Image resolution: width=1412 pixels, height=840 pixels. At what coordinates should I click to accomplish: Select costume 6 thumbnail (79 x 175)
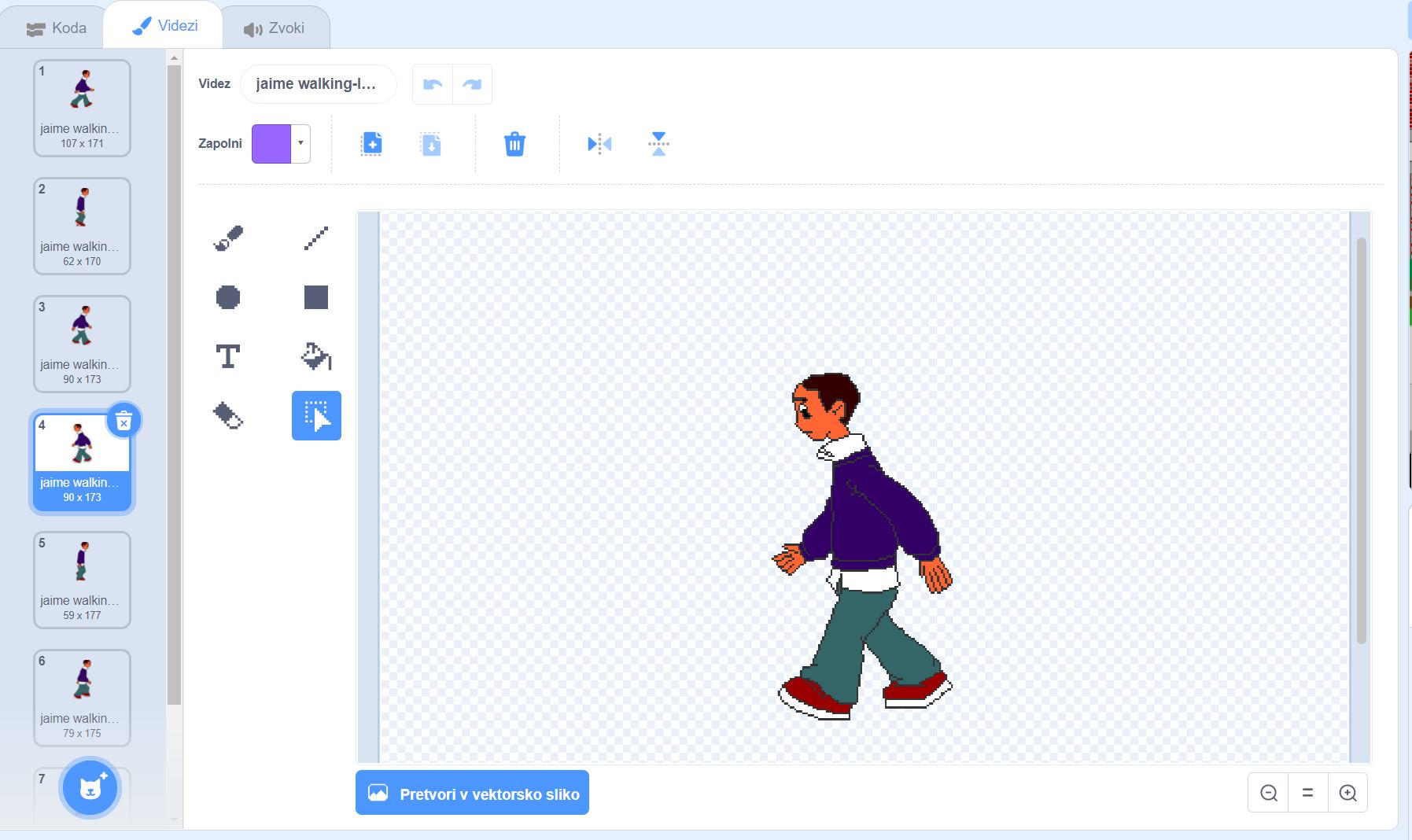click(82, 698)
